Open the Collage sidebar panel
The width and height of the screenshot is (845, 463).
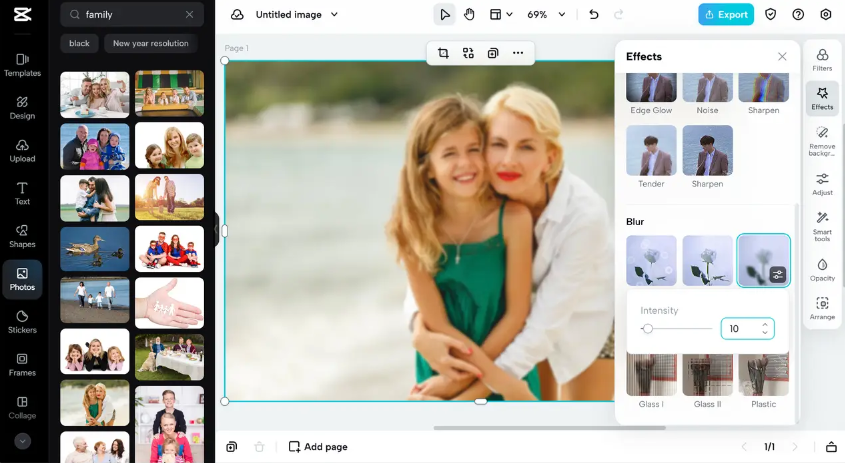[x=22, y=408]
